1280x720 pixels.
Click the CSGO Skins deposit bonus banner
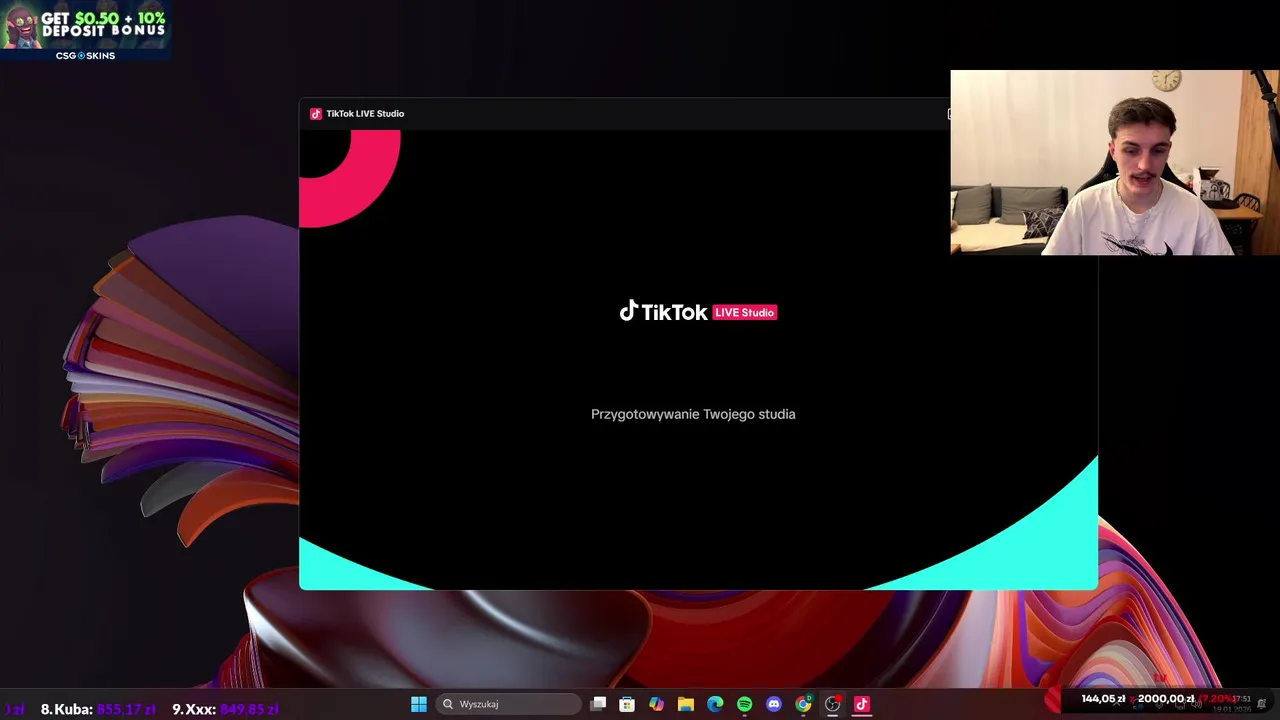[85, 31]
